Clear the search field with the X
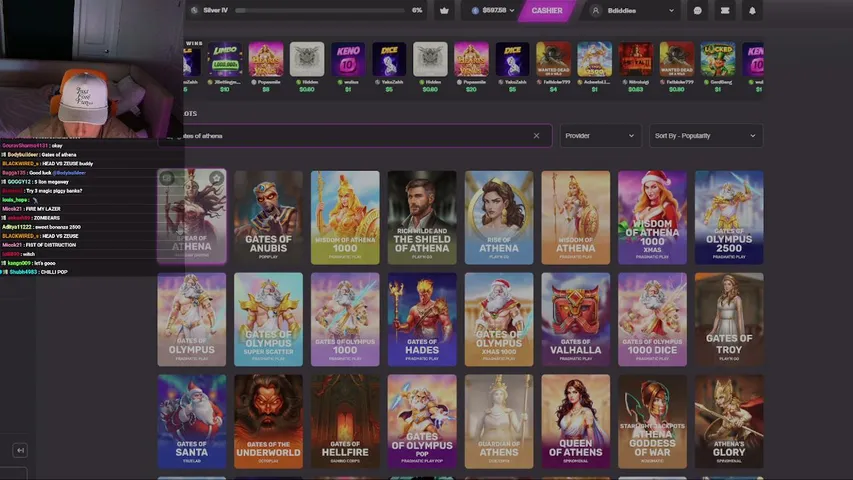Viewport: 853px width, 480px height. 536,136
